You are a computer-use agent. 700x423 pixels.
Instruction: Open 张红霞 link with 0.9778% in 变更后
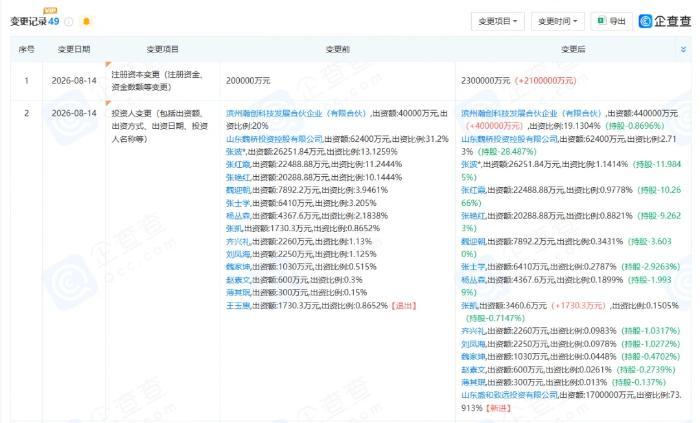473,190
